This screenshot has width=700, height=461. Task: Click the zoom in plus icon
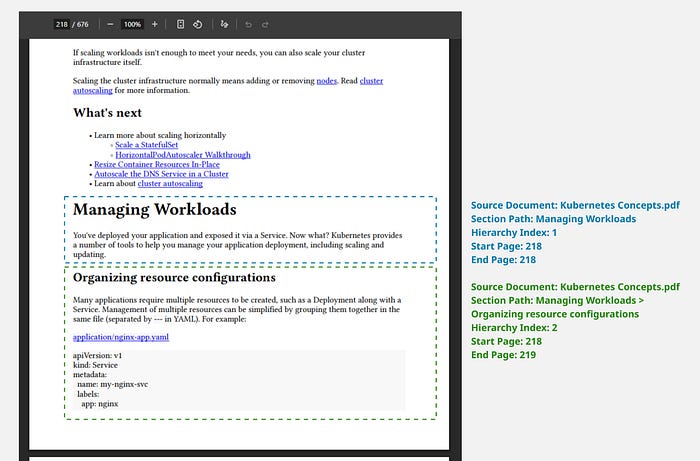point(154,24)
